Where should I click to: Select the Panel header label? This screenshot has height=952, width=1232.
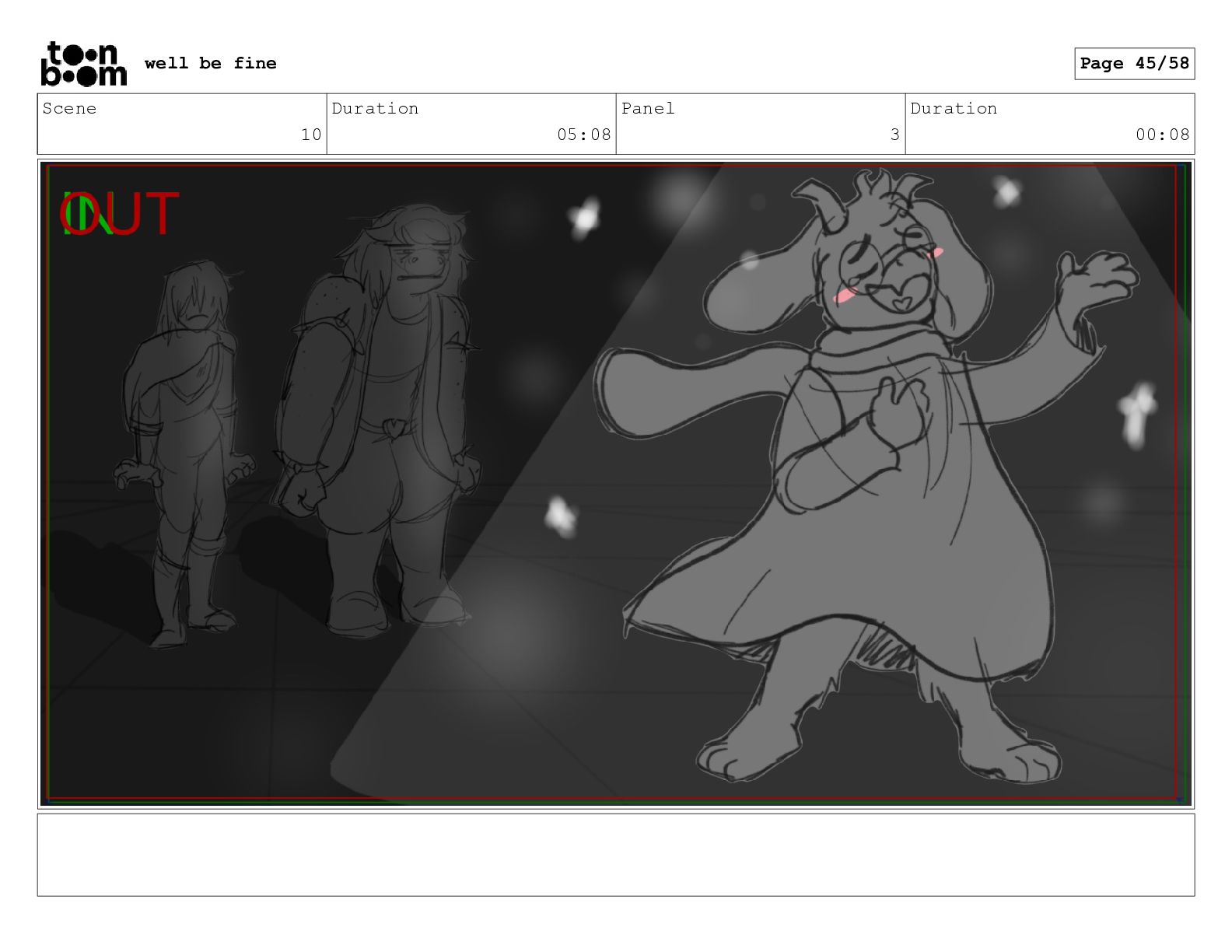click(x=647, y=108)
